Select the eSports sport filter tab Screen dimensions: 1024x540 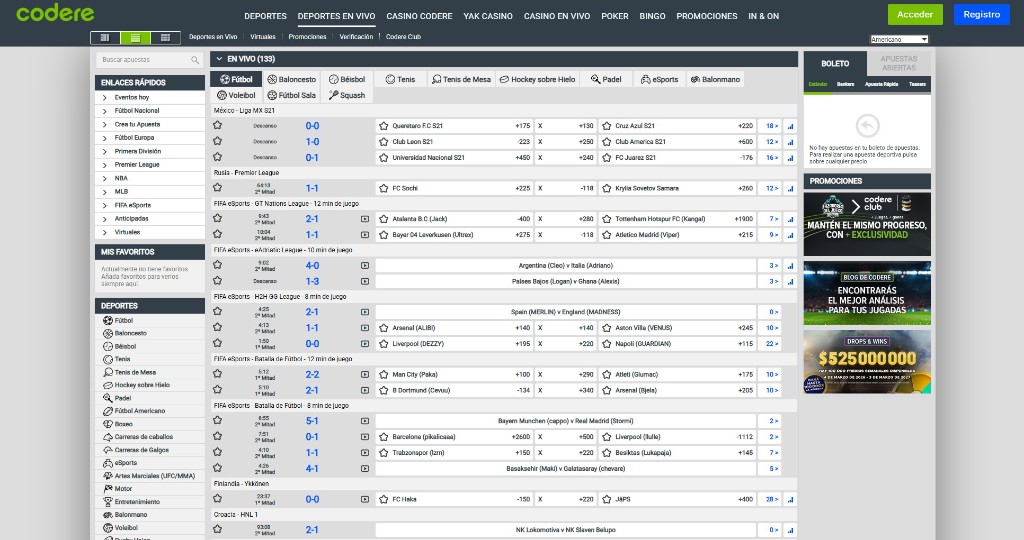point(660,79)
